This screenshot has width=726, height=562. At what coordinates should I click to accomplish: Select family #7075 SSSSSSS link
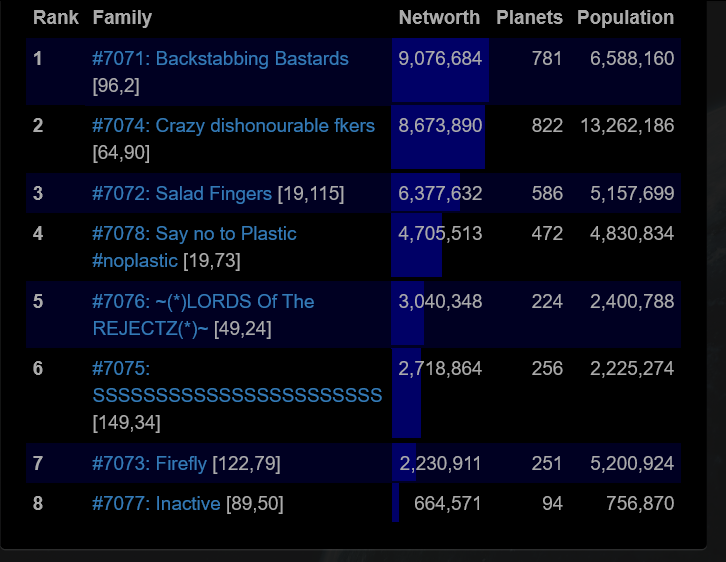pyautogui.click(x=237, y=395)
